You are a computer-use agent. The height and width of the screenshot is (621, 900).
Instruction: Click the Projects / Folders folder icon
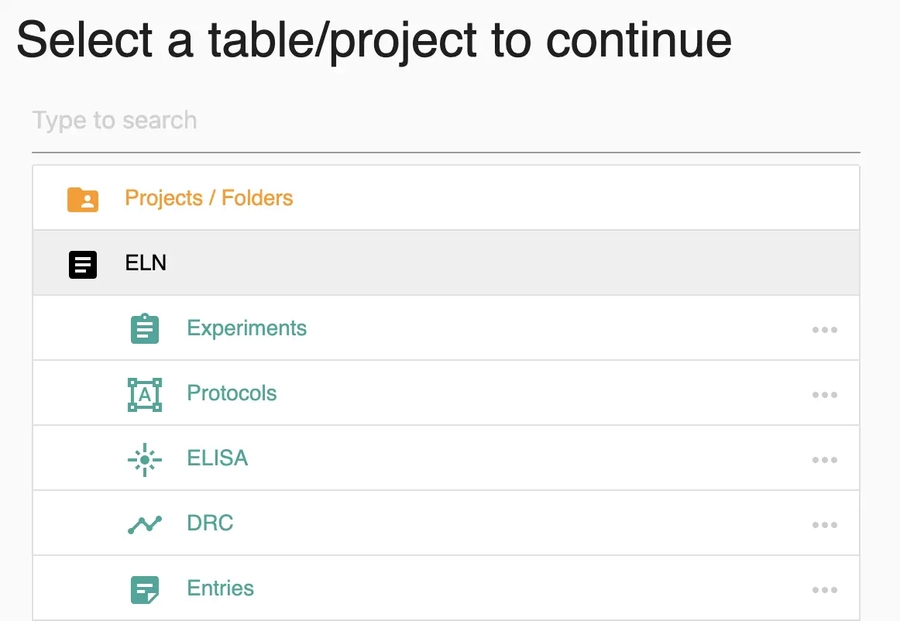(83, 199)
